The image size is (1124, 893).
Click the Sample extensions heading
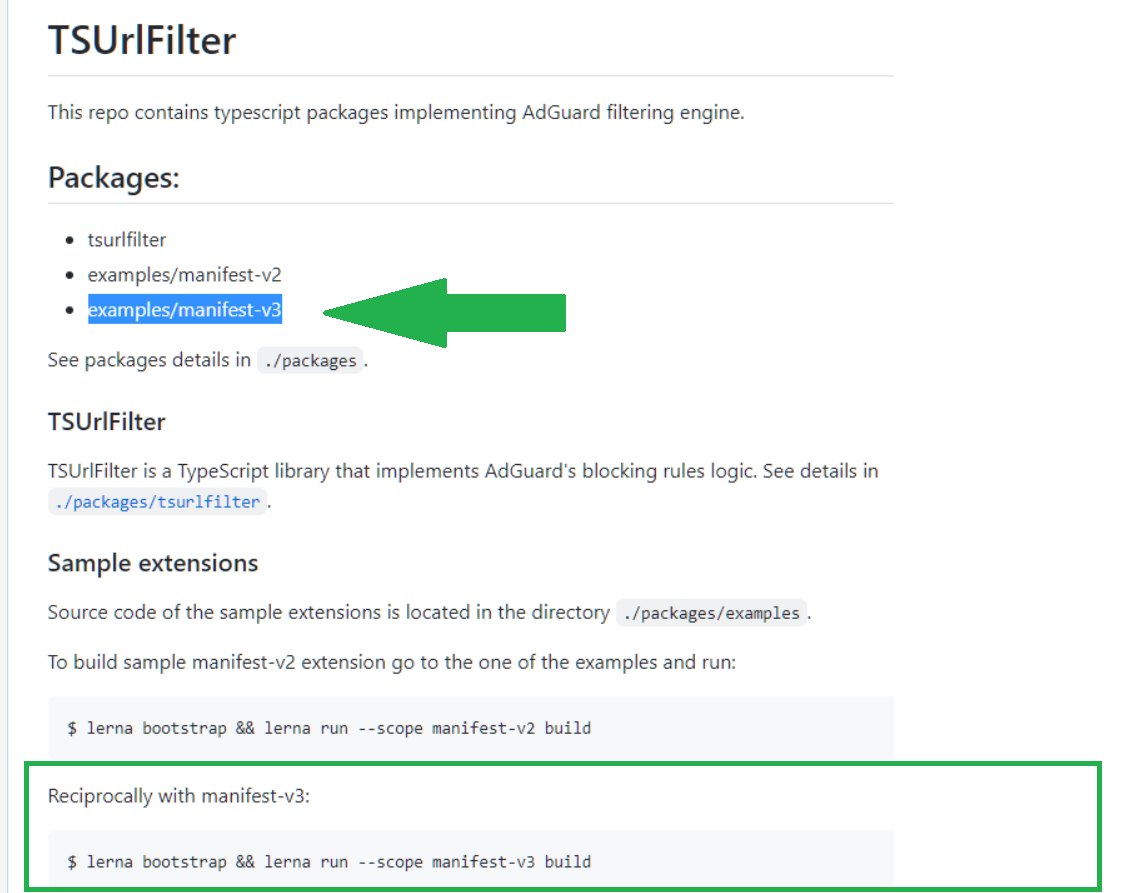153,563
